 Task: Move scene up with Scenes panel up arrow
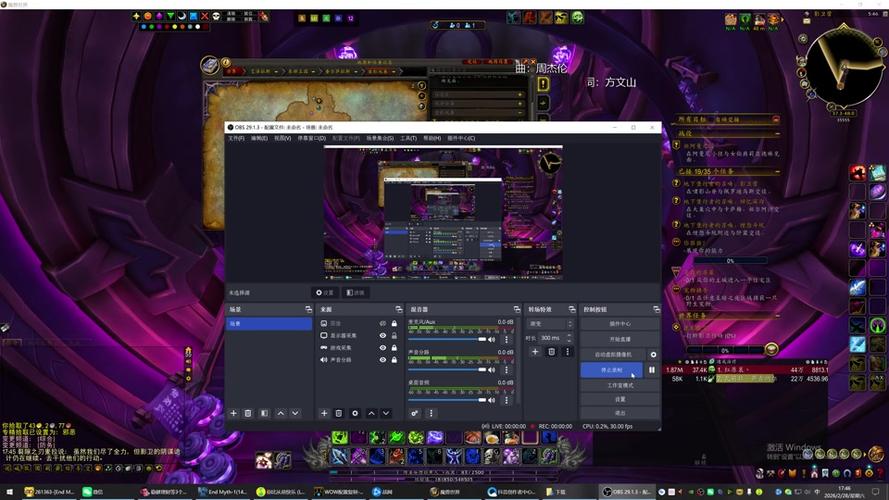(x=281, y=413)
